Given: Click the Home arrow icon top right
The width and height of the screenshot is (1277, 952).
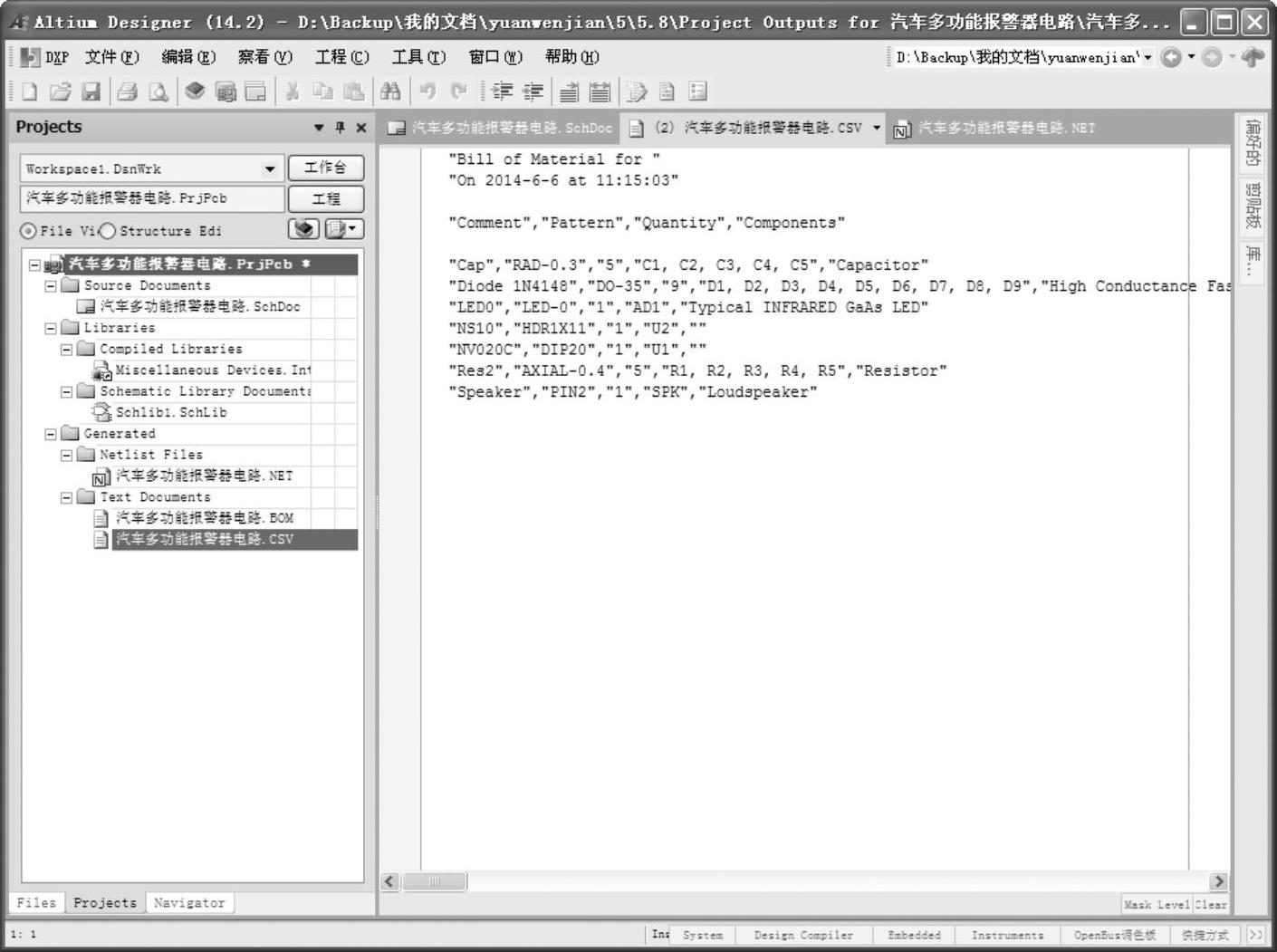Looking at the screenshot, I should coord(1253,57).
